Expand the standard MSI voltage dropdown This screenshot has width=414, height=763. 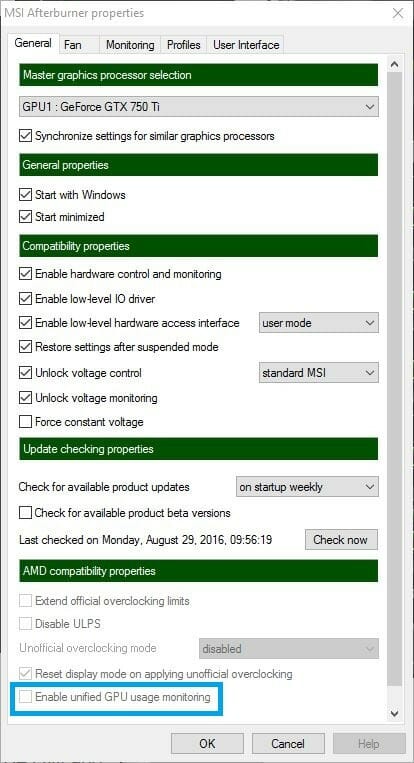pos(319,373)
